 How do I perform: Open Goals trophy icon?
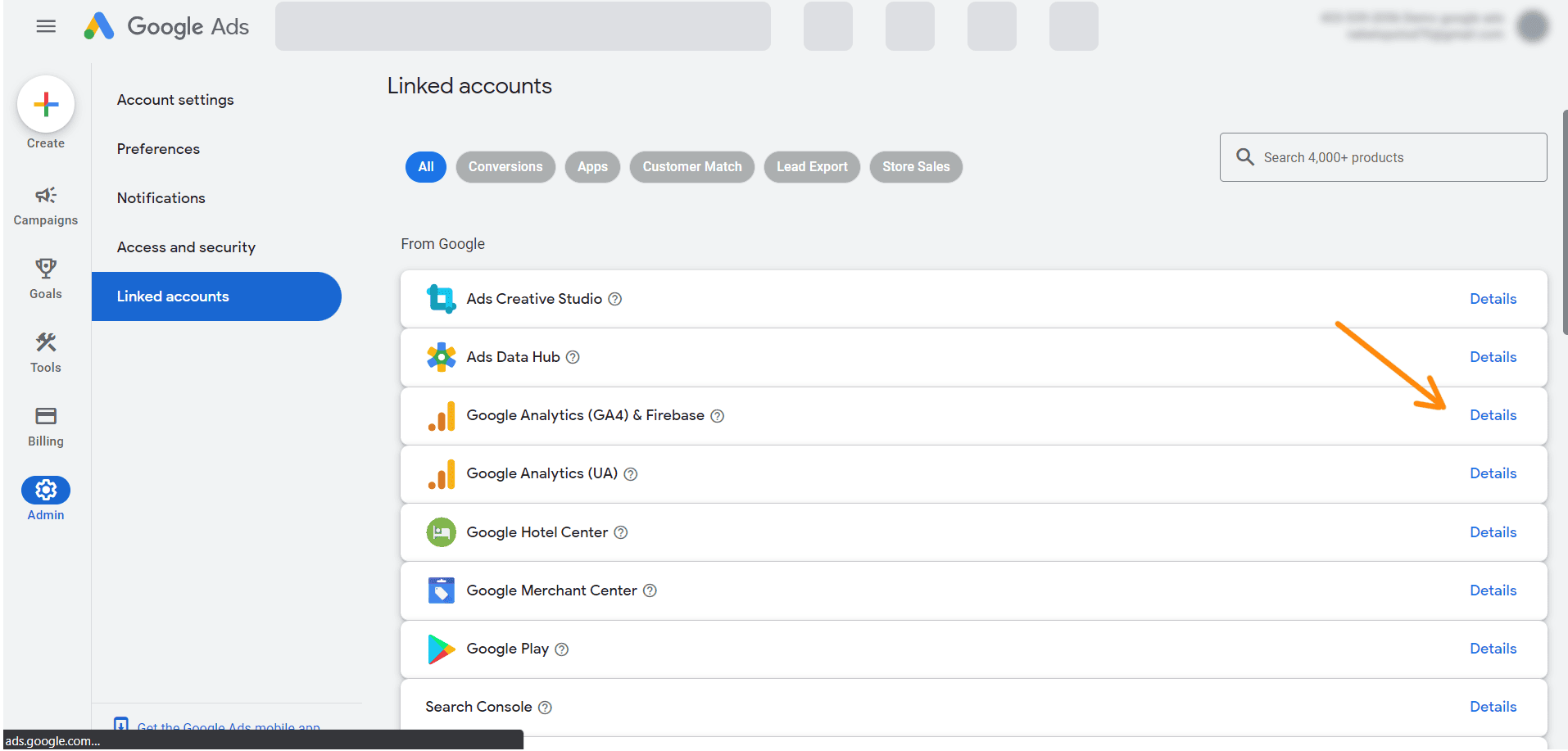click(x=46, y=268)
